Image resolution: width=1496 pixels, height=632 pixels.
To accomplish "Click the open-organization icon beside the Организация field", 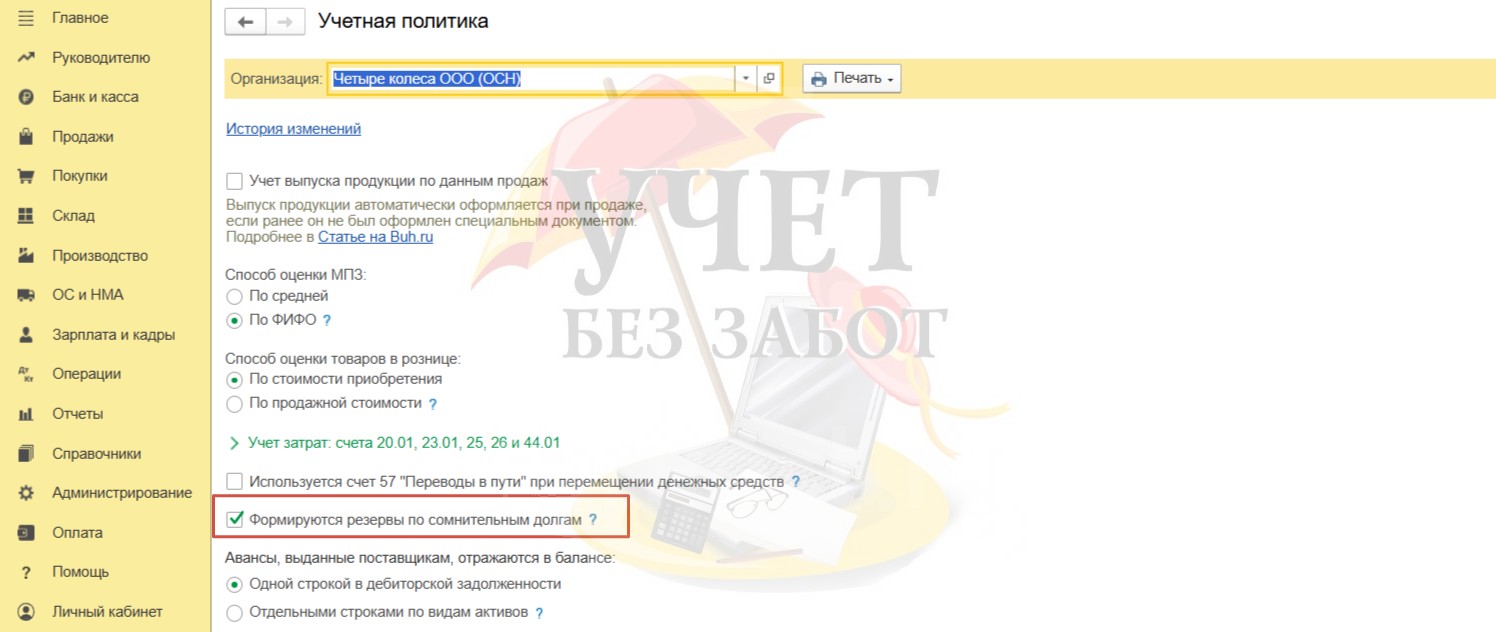I will coord(769,78).
